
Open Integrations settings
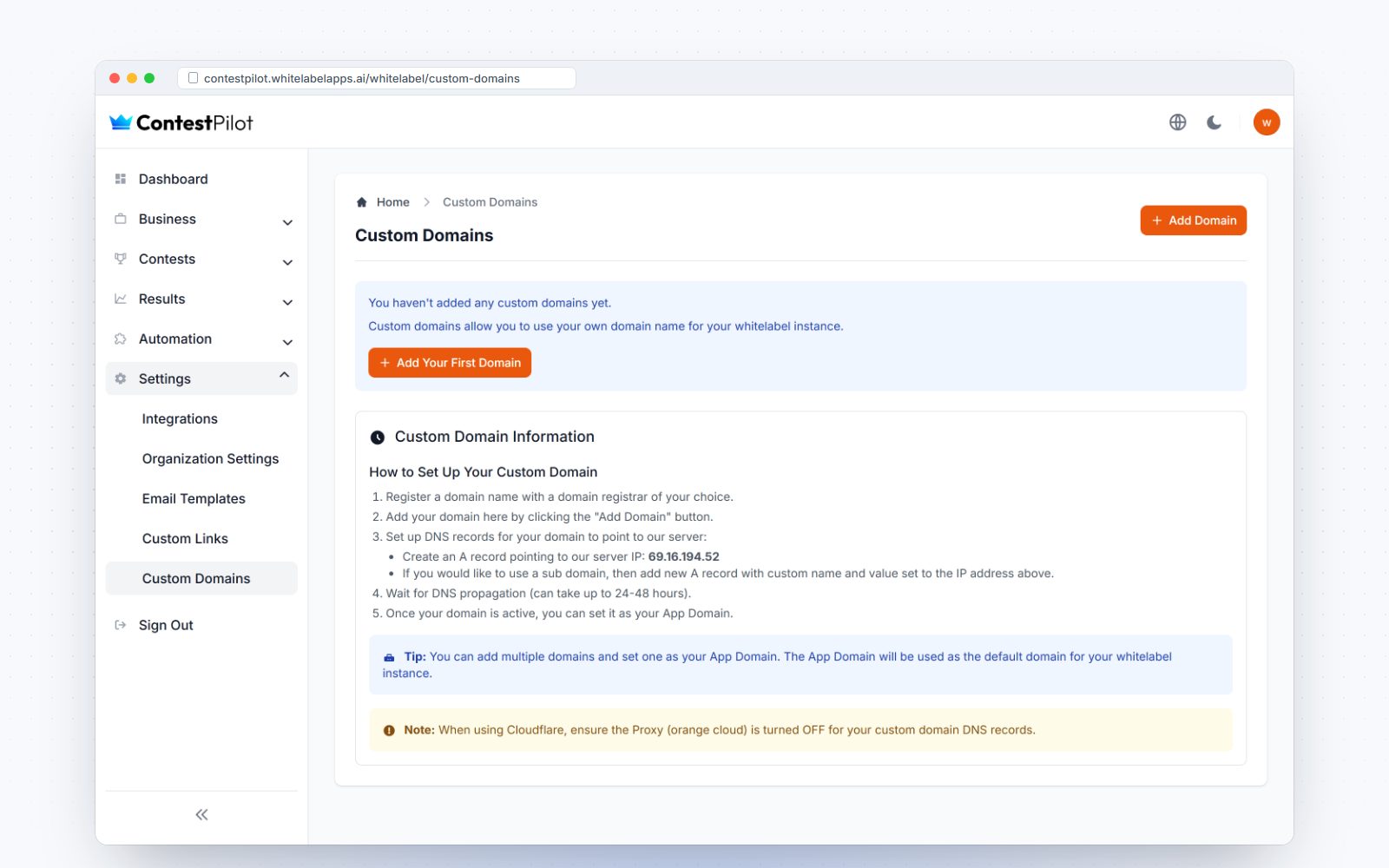point(201,418)
